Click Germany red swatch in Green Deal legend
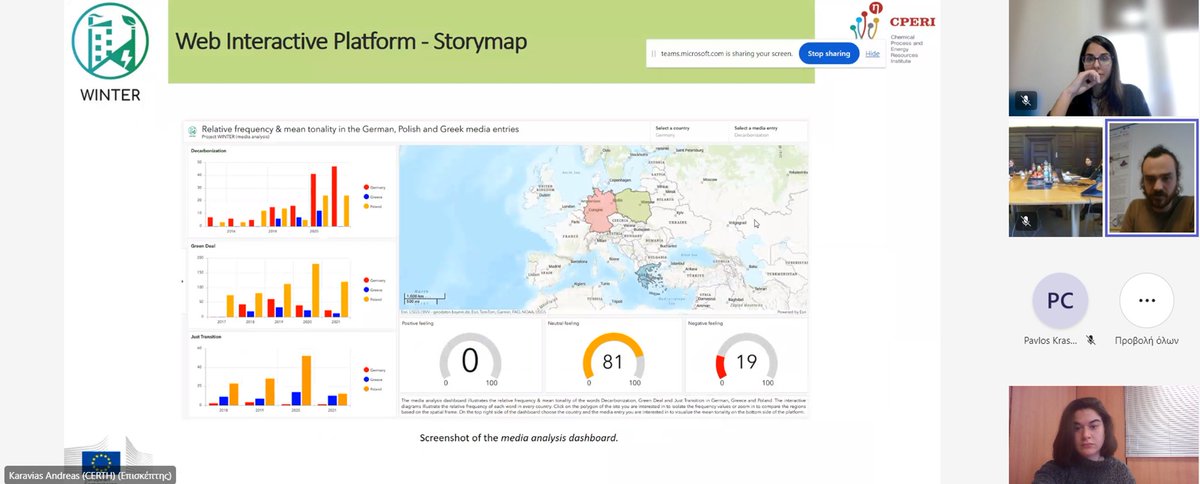Image resolution: width=1200 pixels, height=484 pixels. click(x=366, y=280)
